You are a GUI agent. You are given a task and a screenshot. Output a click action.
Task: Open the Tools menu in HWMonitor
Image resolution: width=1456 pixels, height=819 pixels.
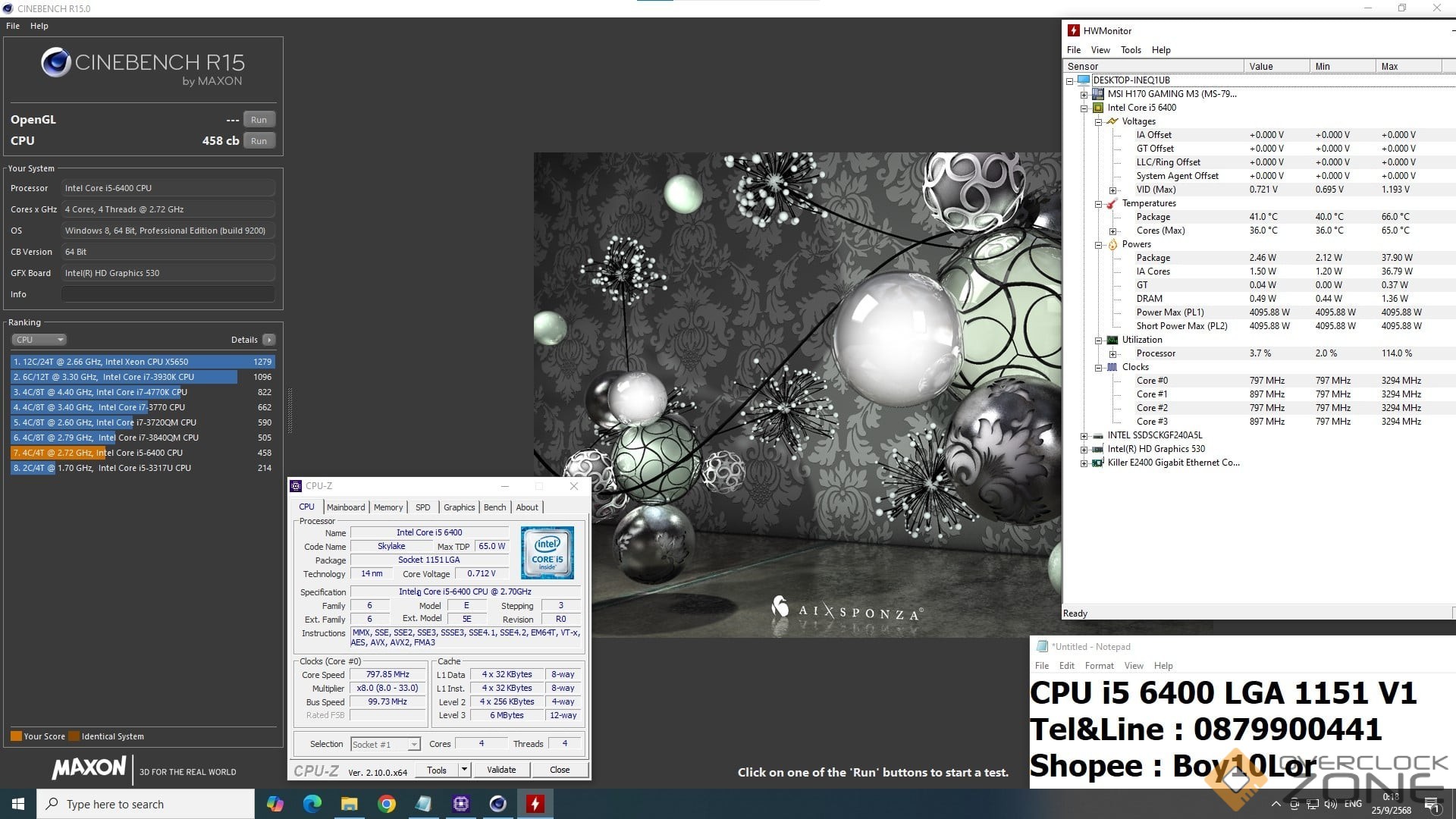(1130, 50)
